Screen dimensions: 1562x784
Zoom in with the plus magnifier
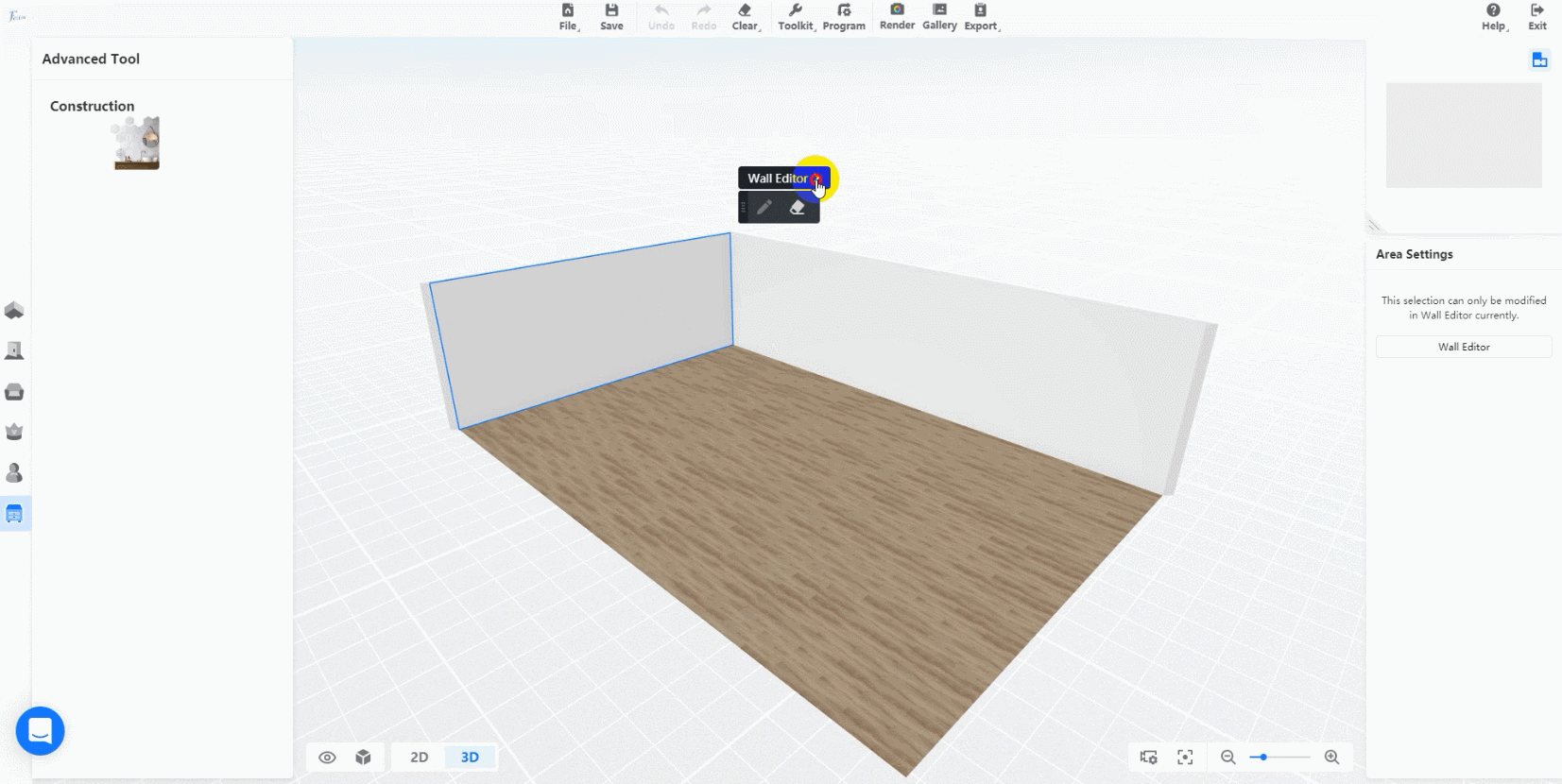(x=1332, y=758)
